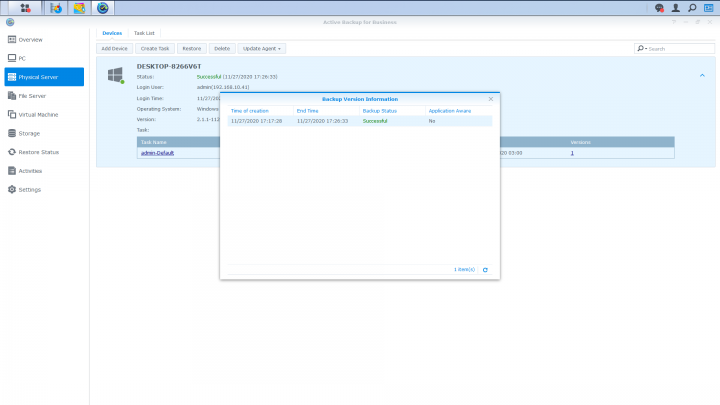Open the search filter magnifier dropdown
The image size is (720, 405).
pyautogui.click(x=641, y=48)
